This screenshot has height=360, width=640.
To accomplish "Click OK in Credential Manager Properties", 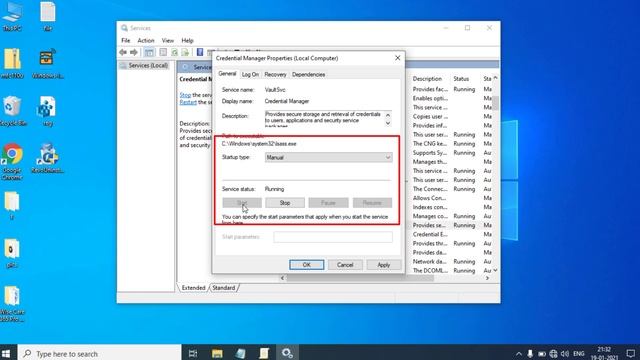I will [x=307, y=265].
